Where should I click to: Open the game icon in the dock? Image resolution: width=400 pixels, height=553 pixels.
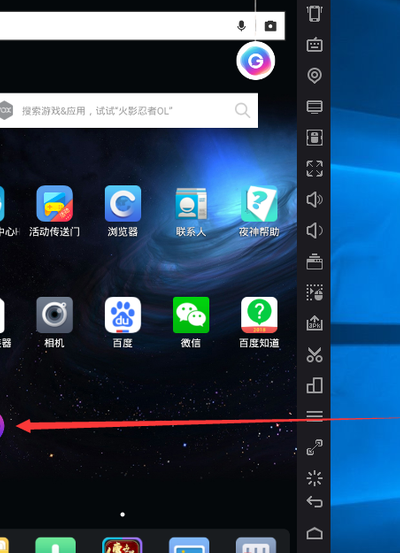pyautogui.click(x=122, y=545)
